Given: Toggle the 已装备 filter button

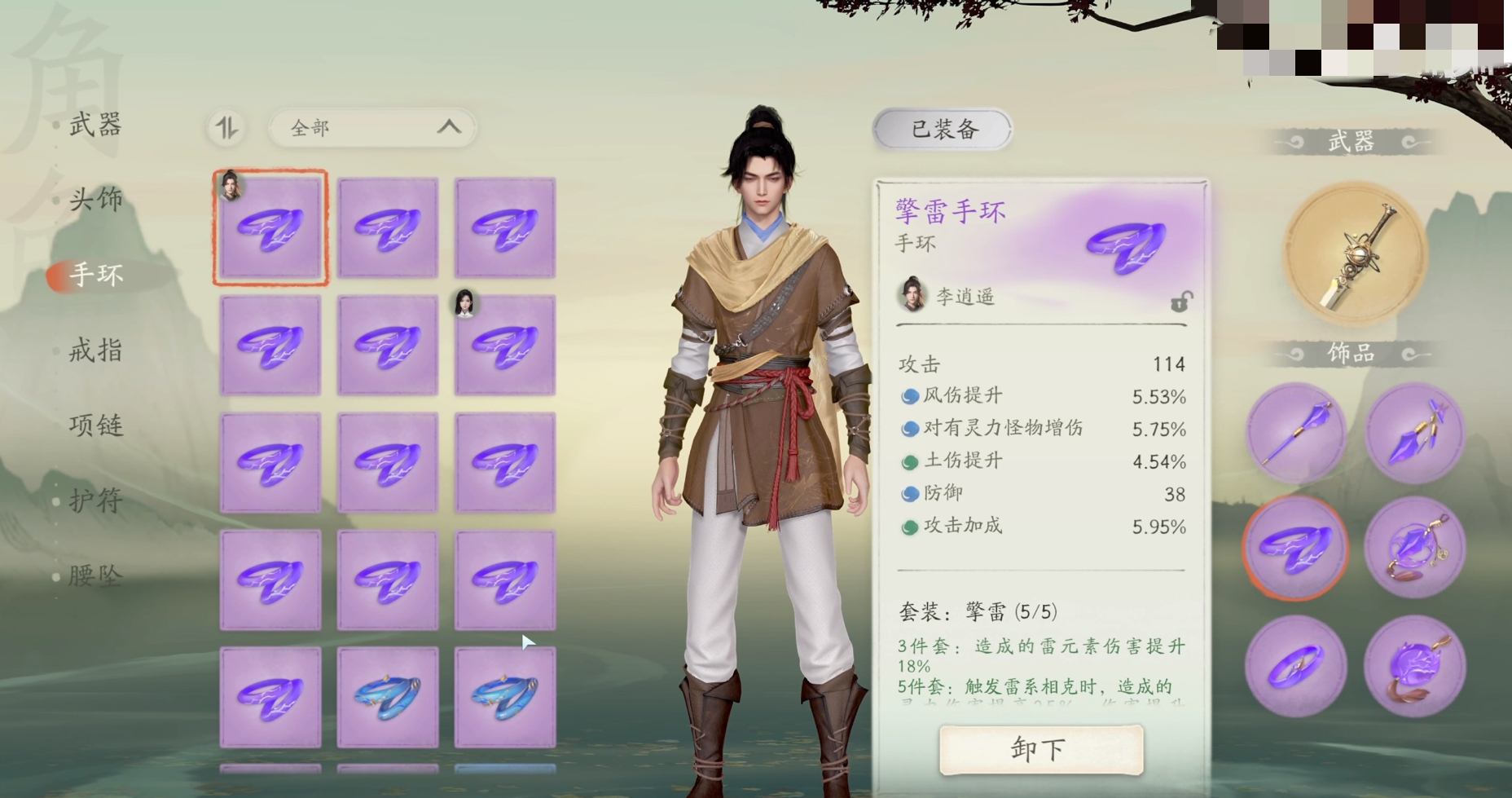Looking at the screenshot, I should pos(943,129).
